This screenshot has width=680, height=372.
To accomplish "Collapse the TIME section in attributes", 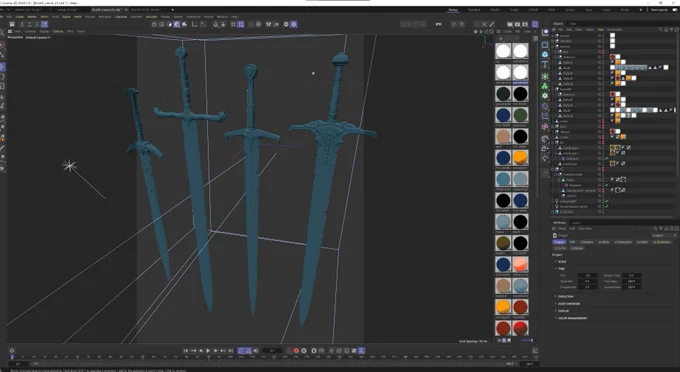I will tap(556, 269).
